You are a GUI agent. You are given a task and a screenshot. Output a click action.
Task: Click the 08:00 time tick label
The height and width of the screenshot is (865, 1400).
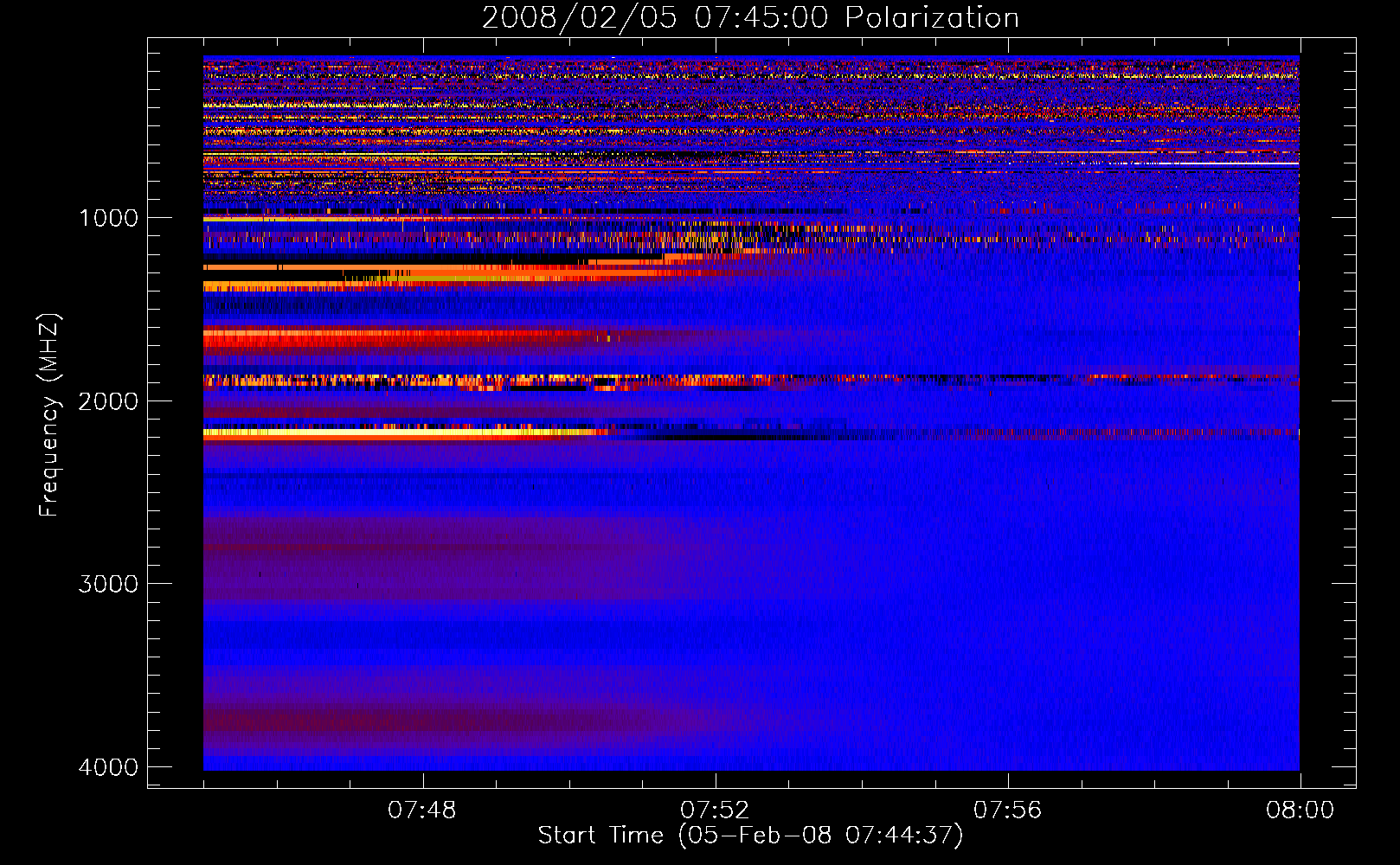point(1300,811)
